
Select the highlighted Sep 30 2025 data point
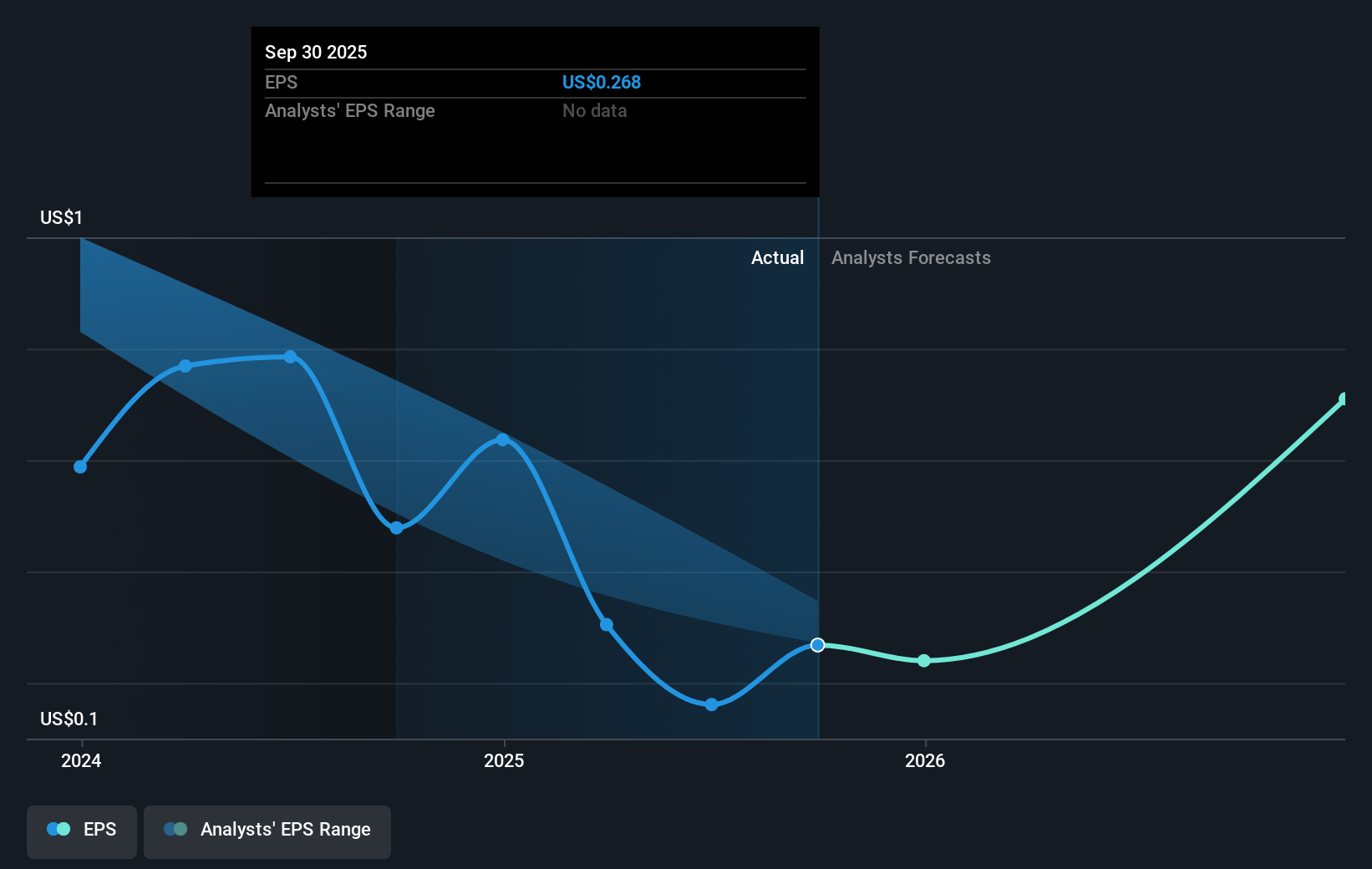(817, 644)
